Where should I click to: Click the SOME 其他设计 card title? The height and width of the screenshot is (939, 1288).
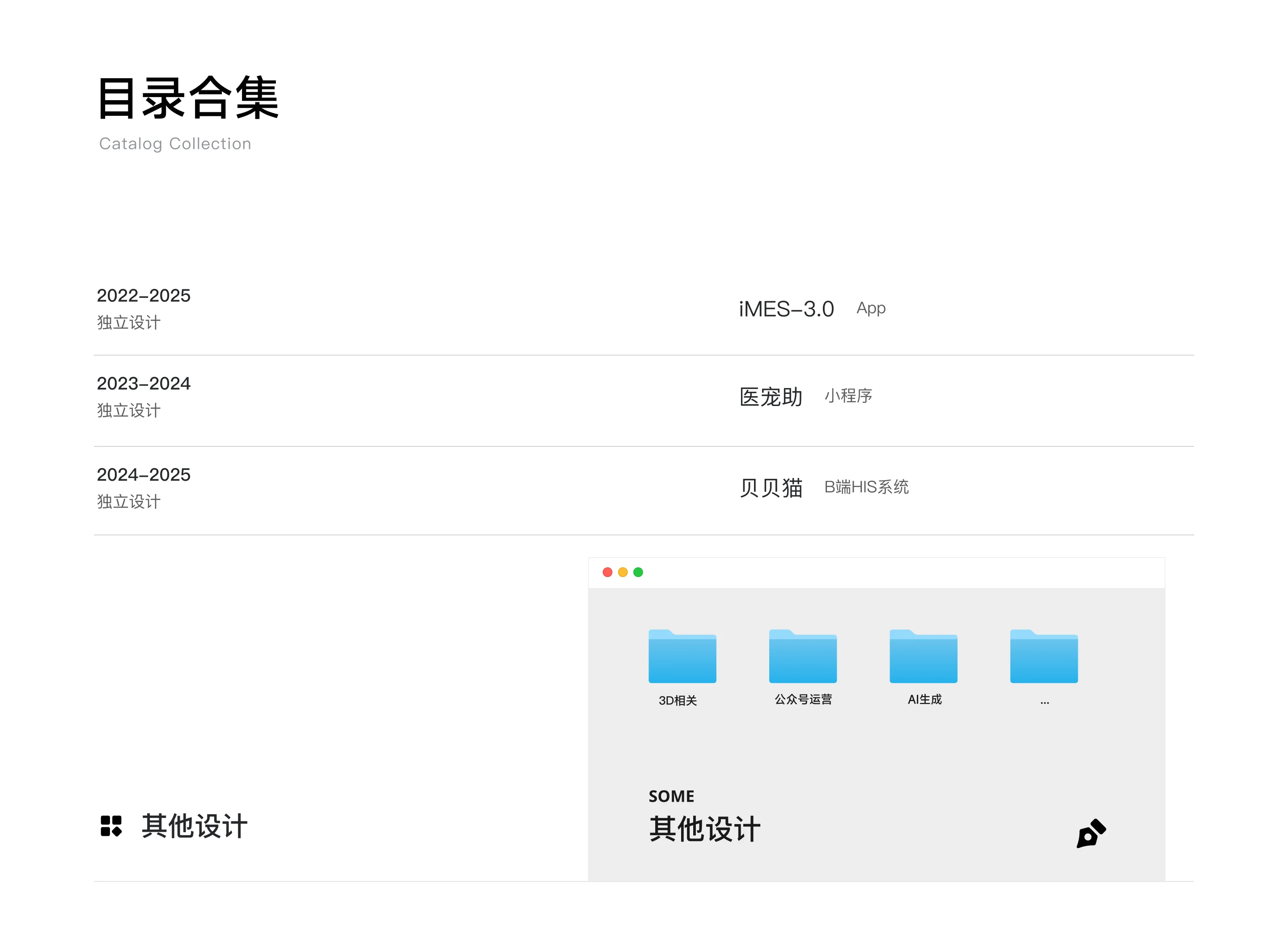coord(704,828)
